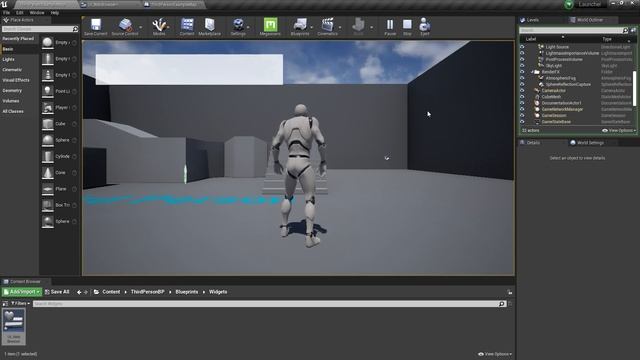
Task: Toggle visibility of PostProcessVolume
Action: [522, 59]
